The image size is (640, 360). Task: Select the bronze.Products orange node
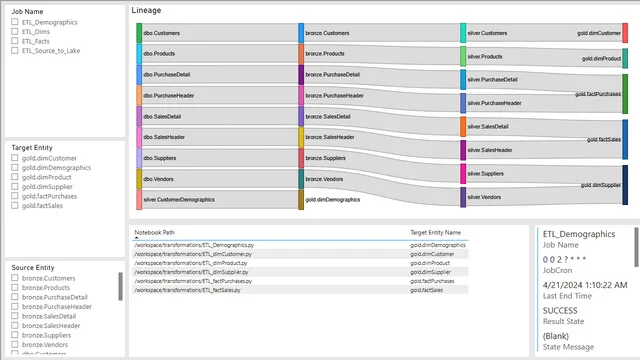tap(301, 54)
